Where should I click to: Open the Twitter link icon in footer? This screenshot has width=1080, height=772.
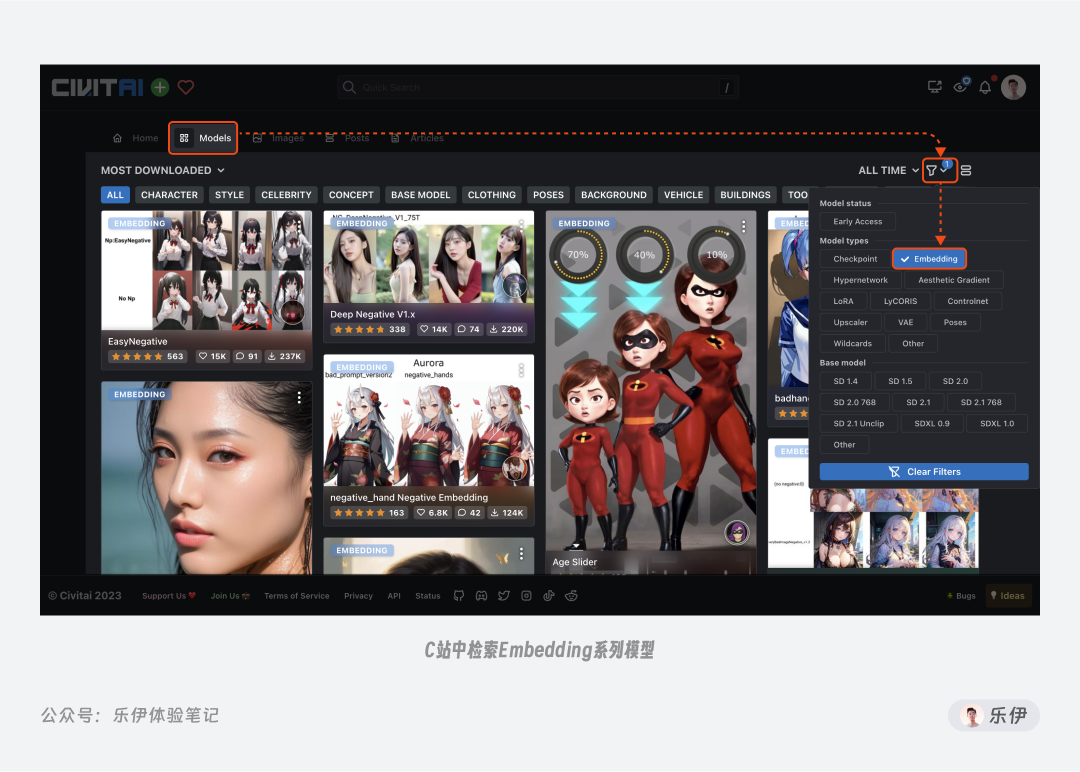[x=504, y=596]
